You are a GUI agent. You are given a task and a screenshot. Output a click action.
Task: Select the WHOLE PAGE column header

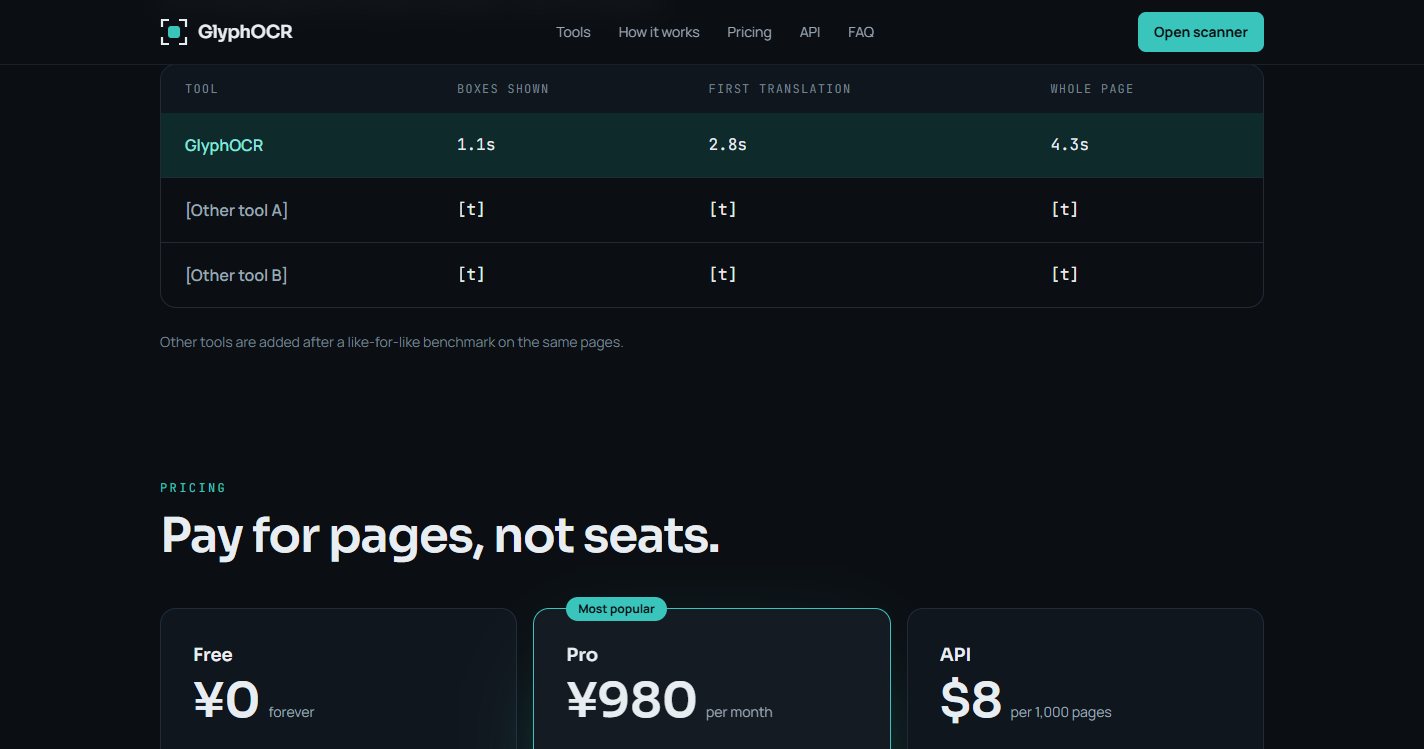coord(1092,89)
